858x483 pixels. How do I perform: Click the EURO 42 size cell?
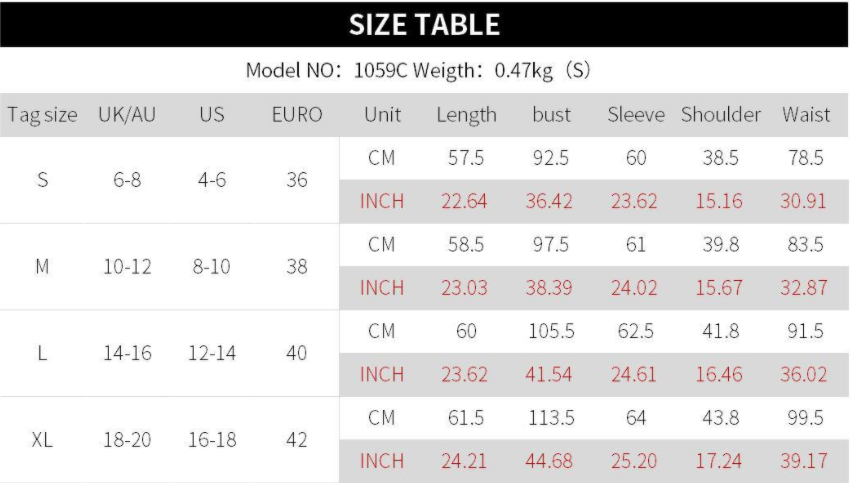tap(297, 440)
